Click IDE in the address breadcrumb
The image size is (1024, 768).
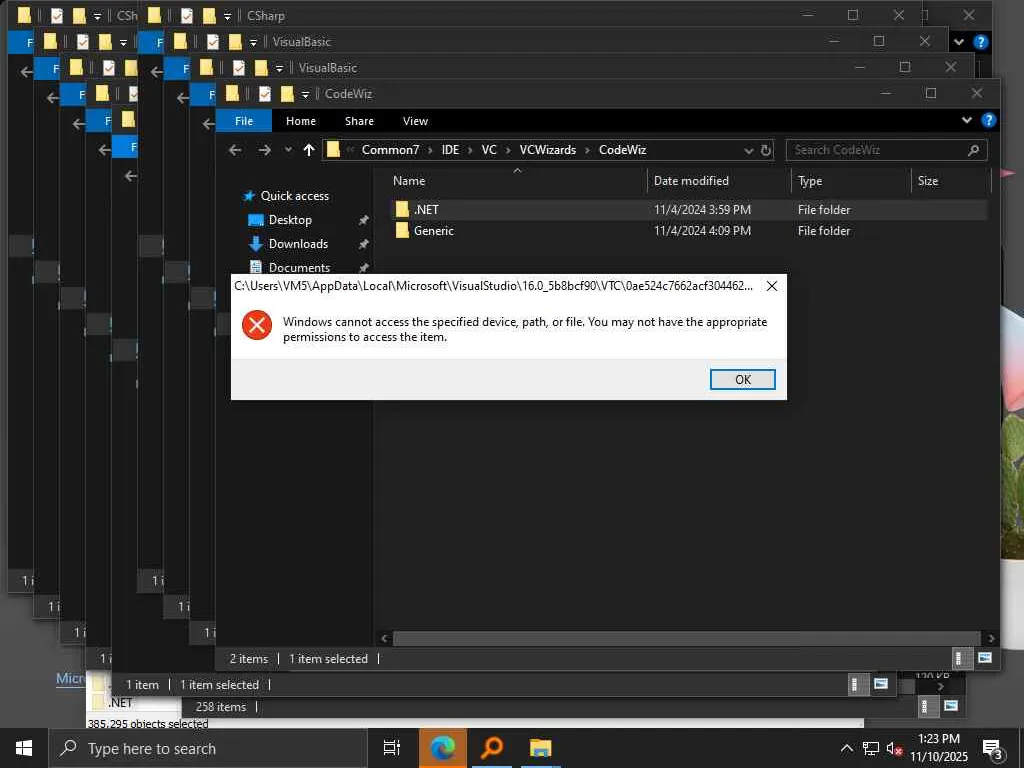pyautogui.click(x=450, y=150)
